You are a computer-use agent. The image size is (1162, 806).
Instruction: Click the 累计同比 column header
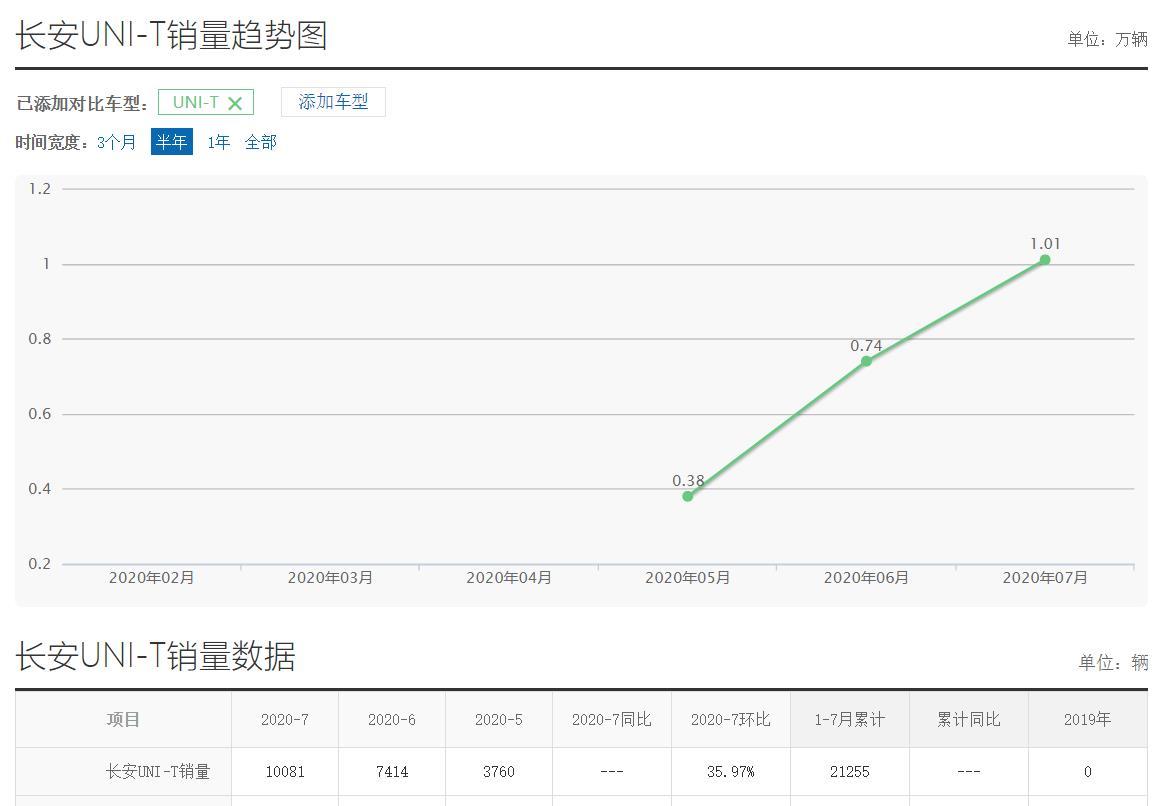[969, 719]
